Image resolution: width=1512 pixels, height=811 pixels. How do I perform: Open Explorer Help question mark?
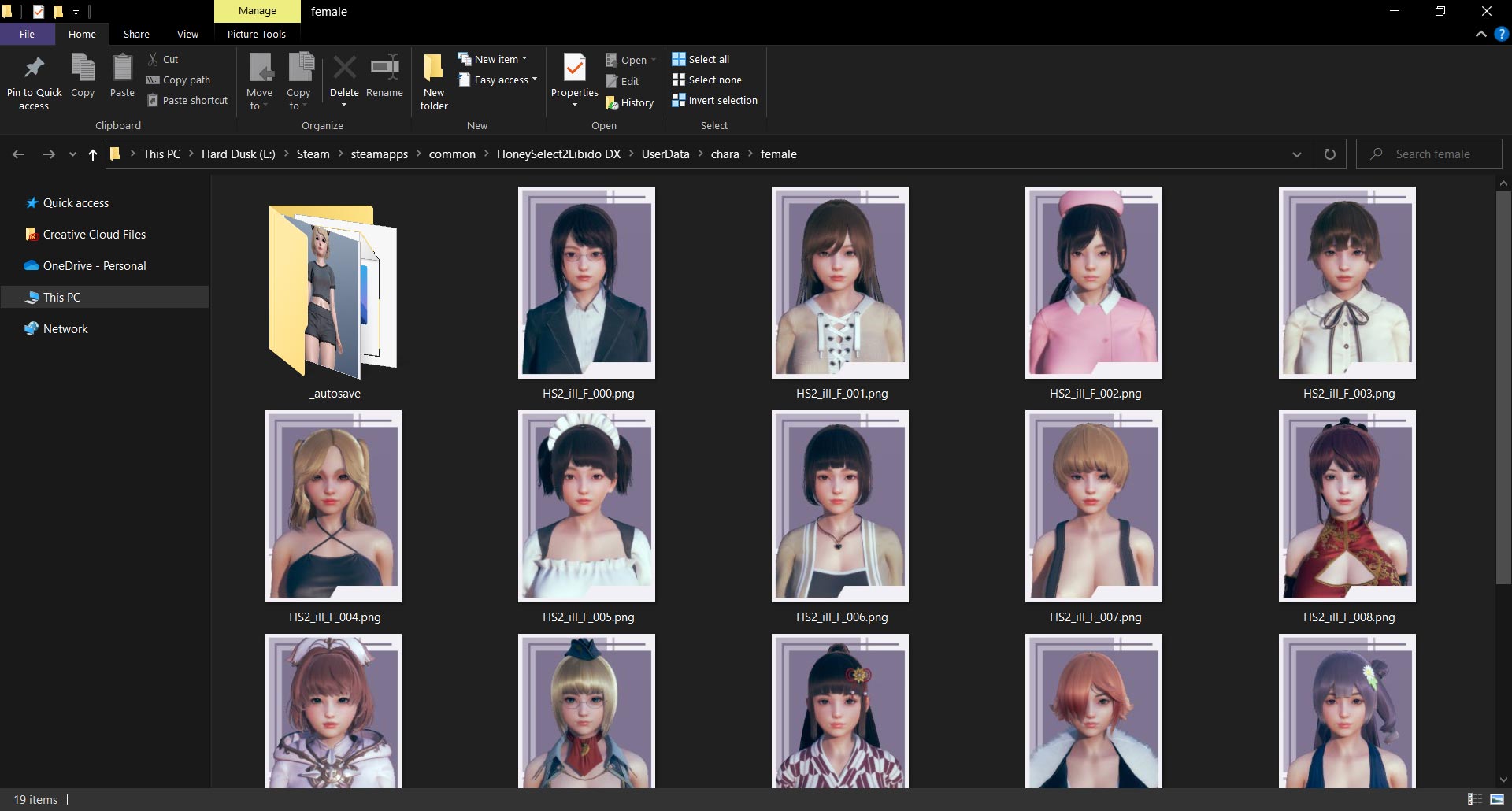[x=1502, y=34]
